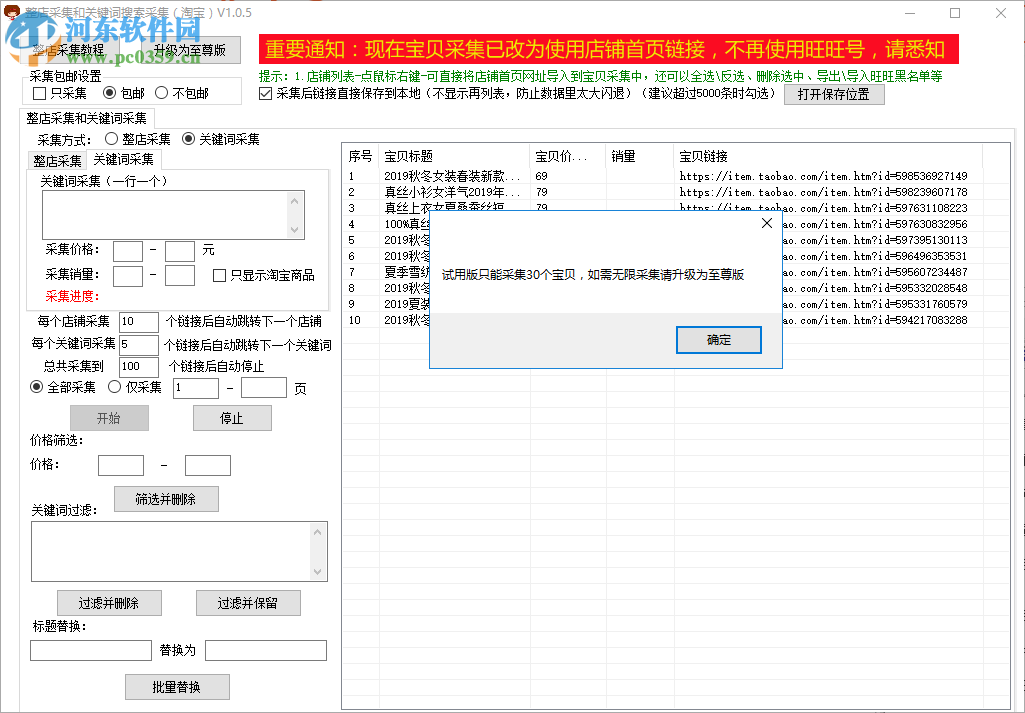Click the 整店采集和关键词采集 tab header
The width and height of the screenshot is (1025, 713).
pos(83,118)
